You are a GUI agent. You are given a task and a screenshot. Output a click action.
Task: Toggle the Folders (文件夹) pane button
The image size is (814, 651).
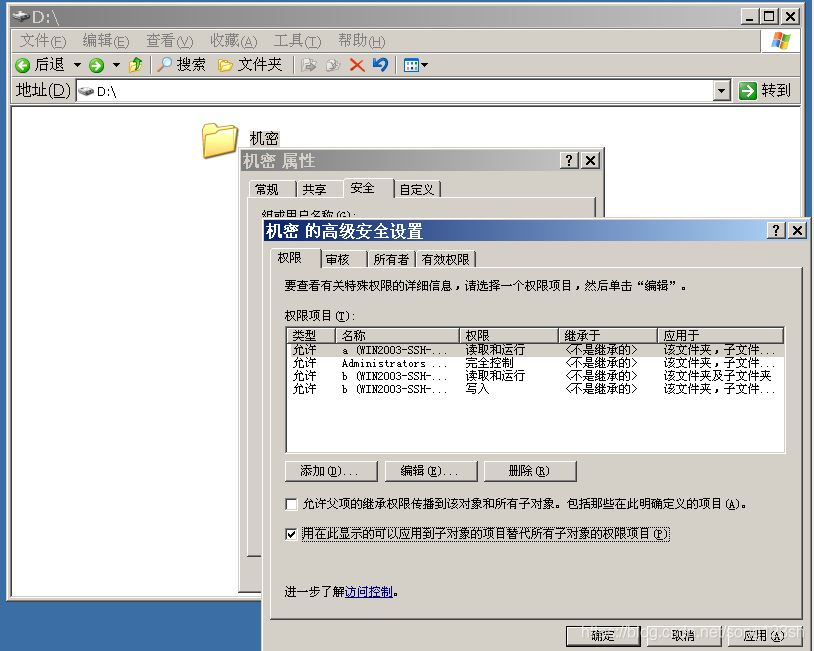(250, 65)
